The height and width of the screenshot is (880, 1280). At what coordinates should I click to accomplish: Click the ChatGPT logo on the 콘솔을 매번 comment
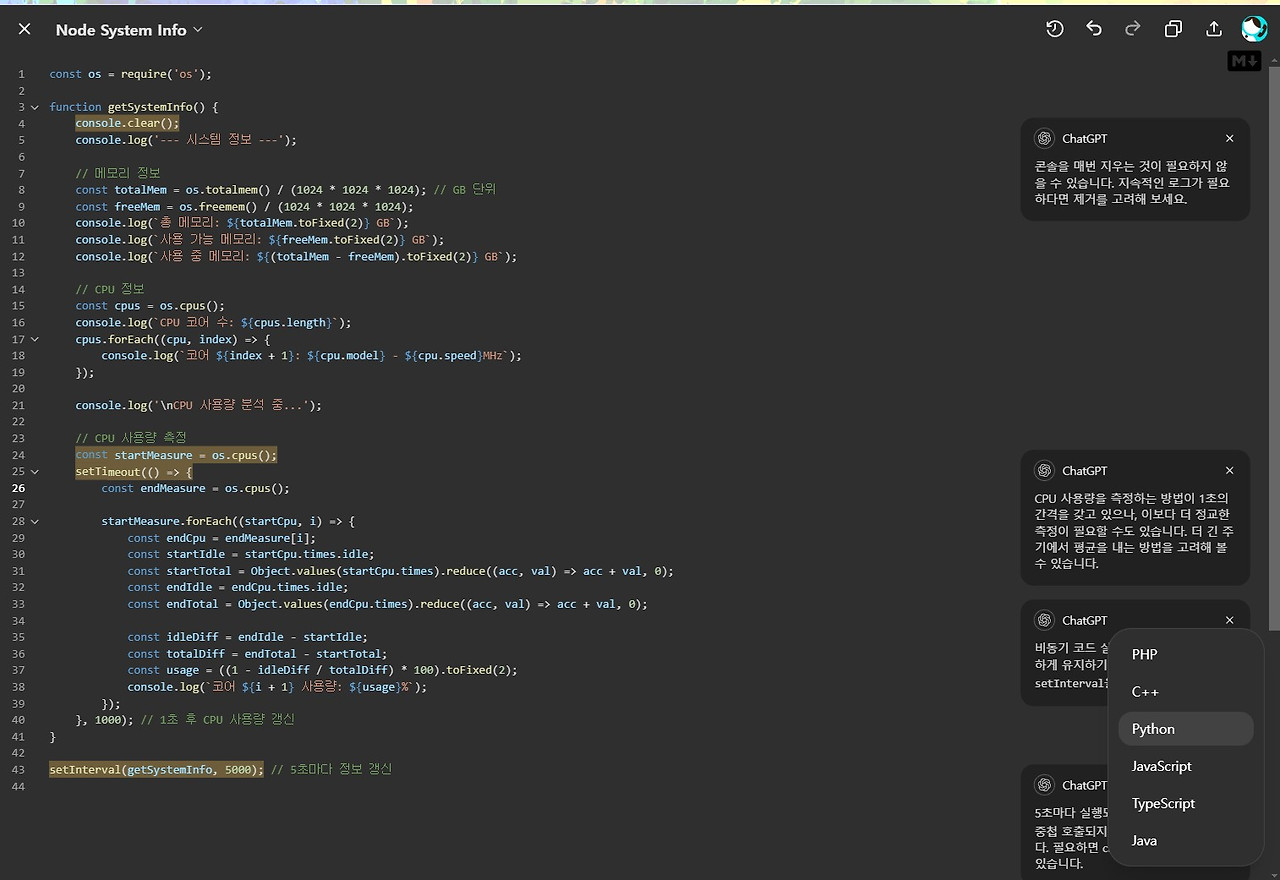(1045, 138)
